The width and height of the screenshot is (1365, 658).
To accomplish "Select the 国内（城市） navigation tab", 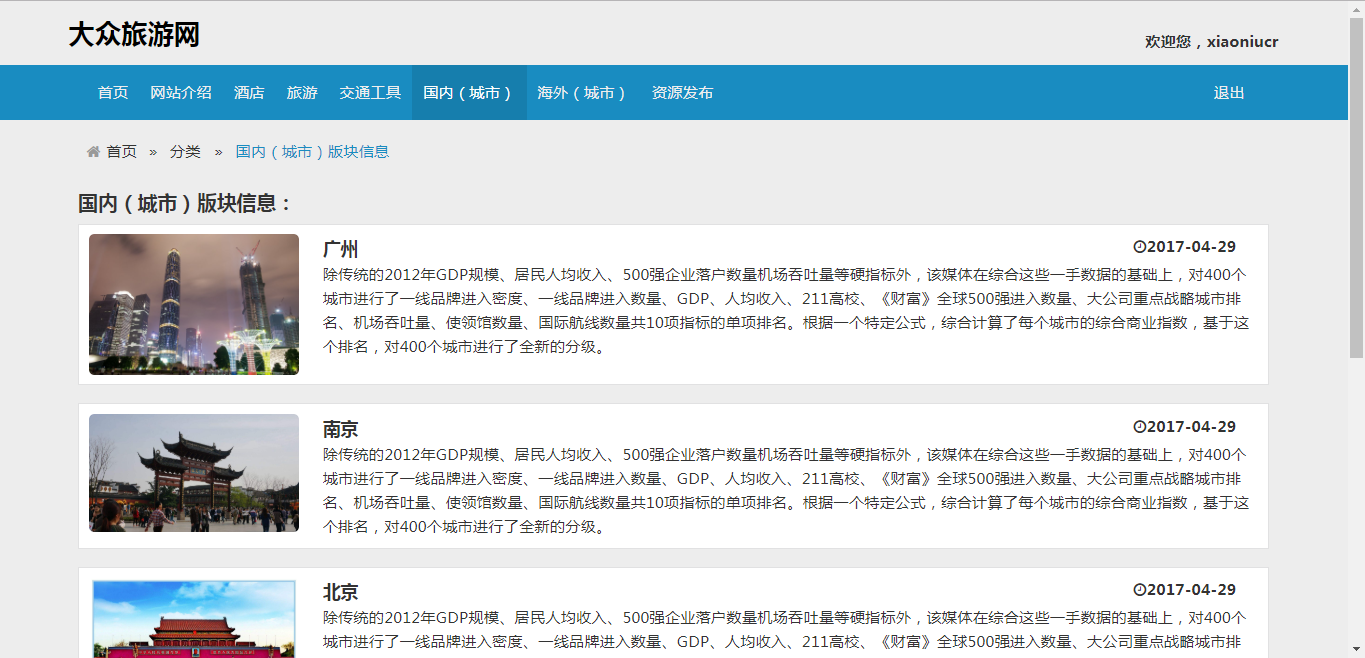I will click(469, 93).
